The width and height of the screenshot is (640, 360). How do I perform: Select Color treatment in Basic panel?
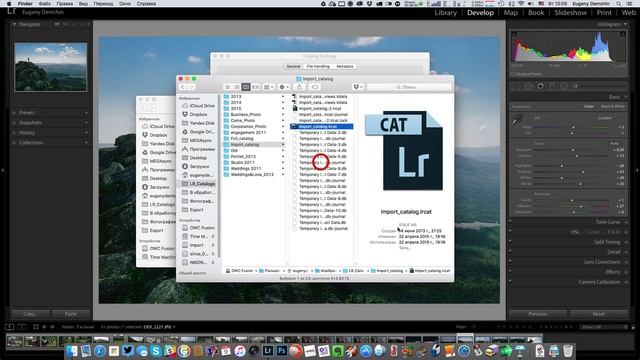[x=589, y=107]
